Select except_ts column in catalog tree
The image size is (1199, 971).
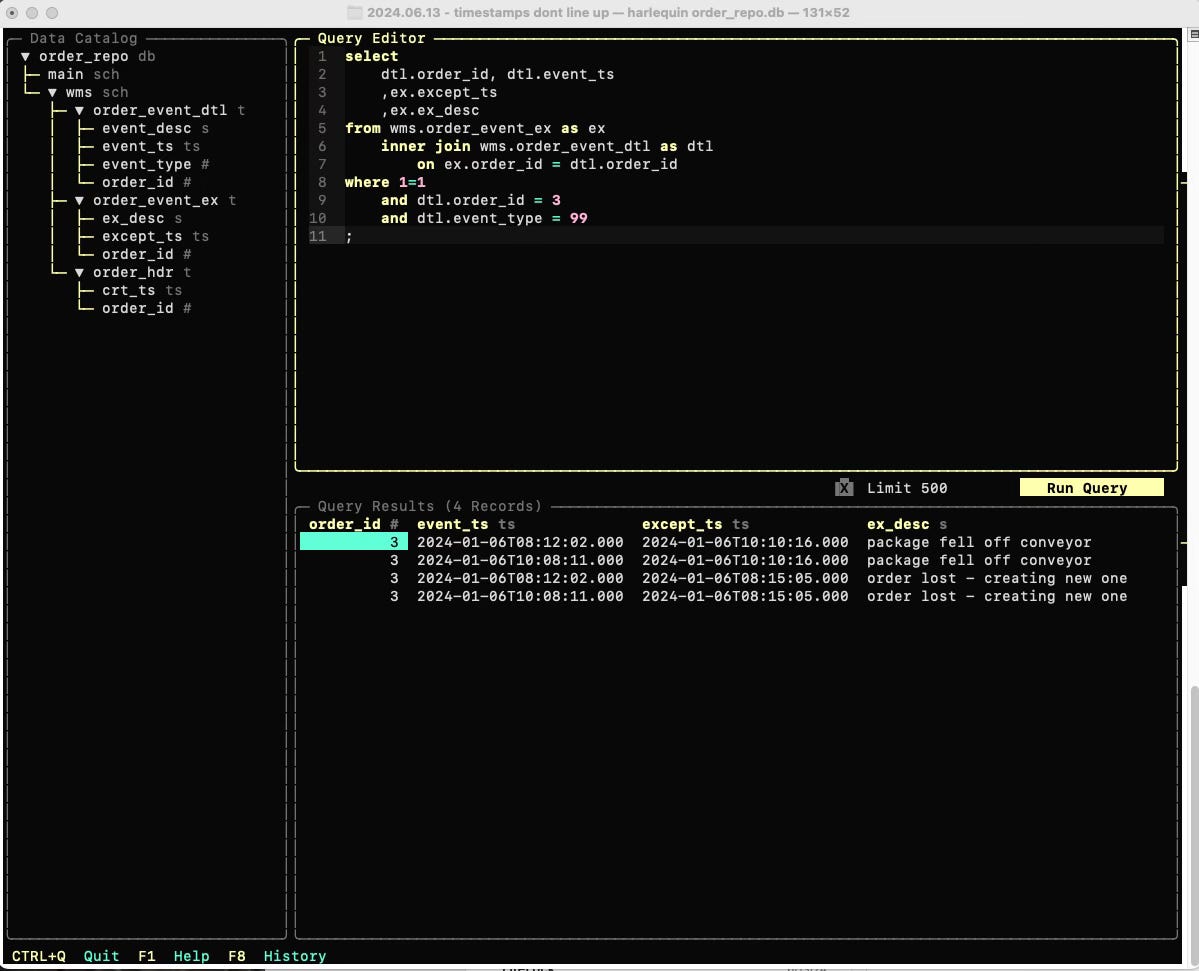(155, 236)
